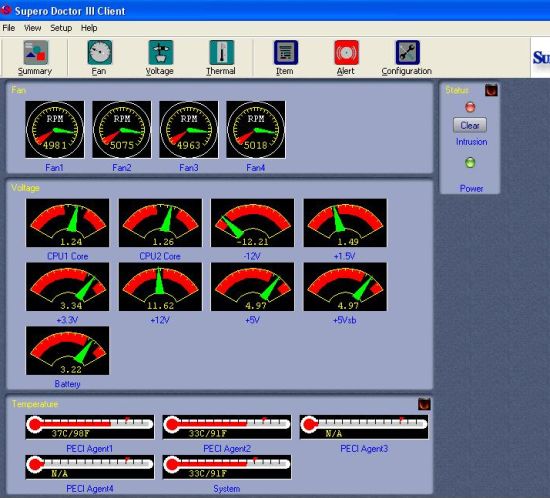
Task: Click the PECI Agent3 label
Action: (364, 449)
